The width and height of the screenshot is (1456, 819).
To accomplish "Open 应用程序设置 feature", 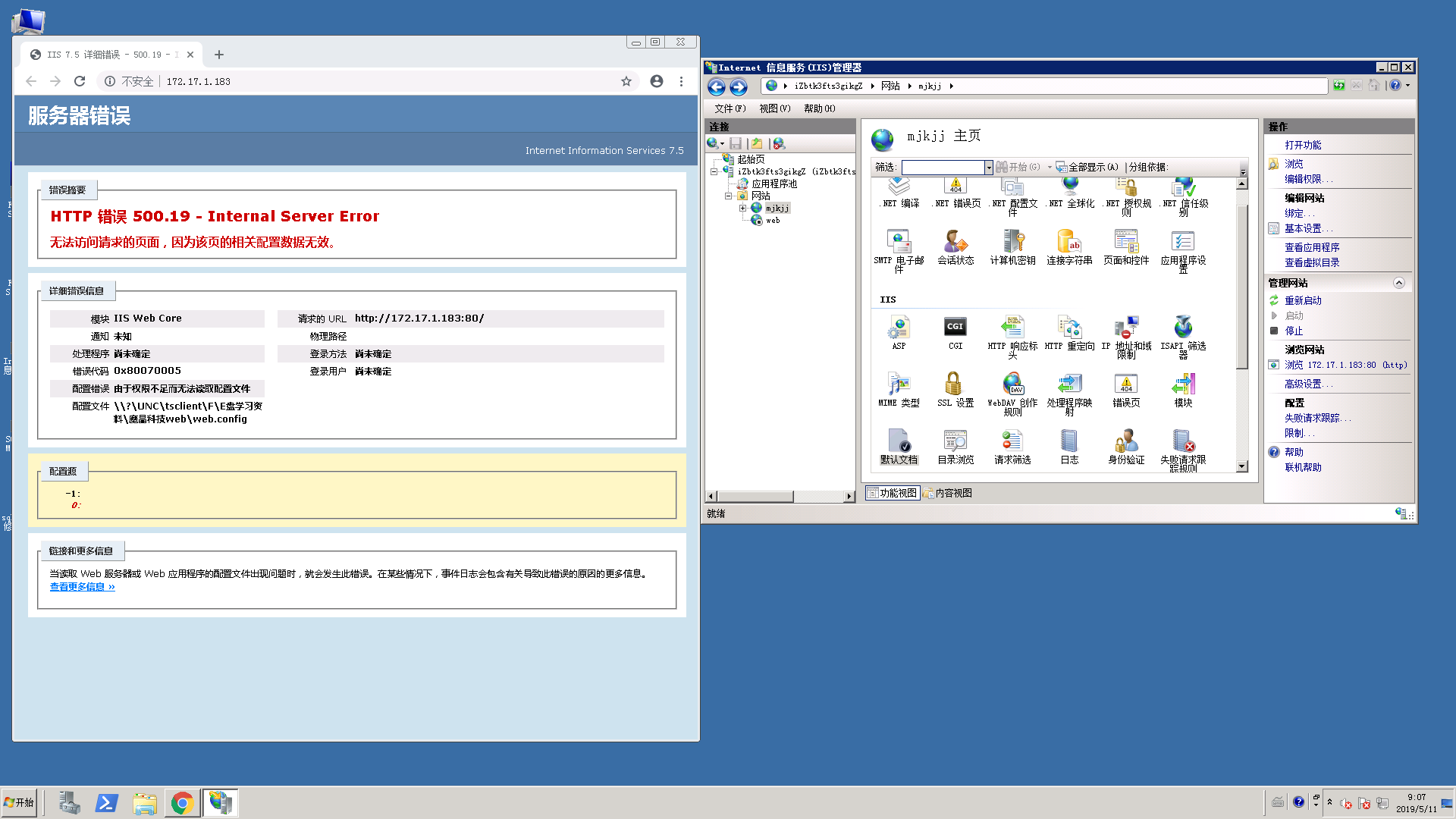I will [x=1183, y=251].
